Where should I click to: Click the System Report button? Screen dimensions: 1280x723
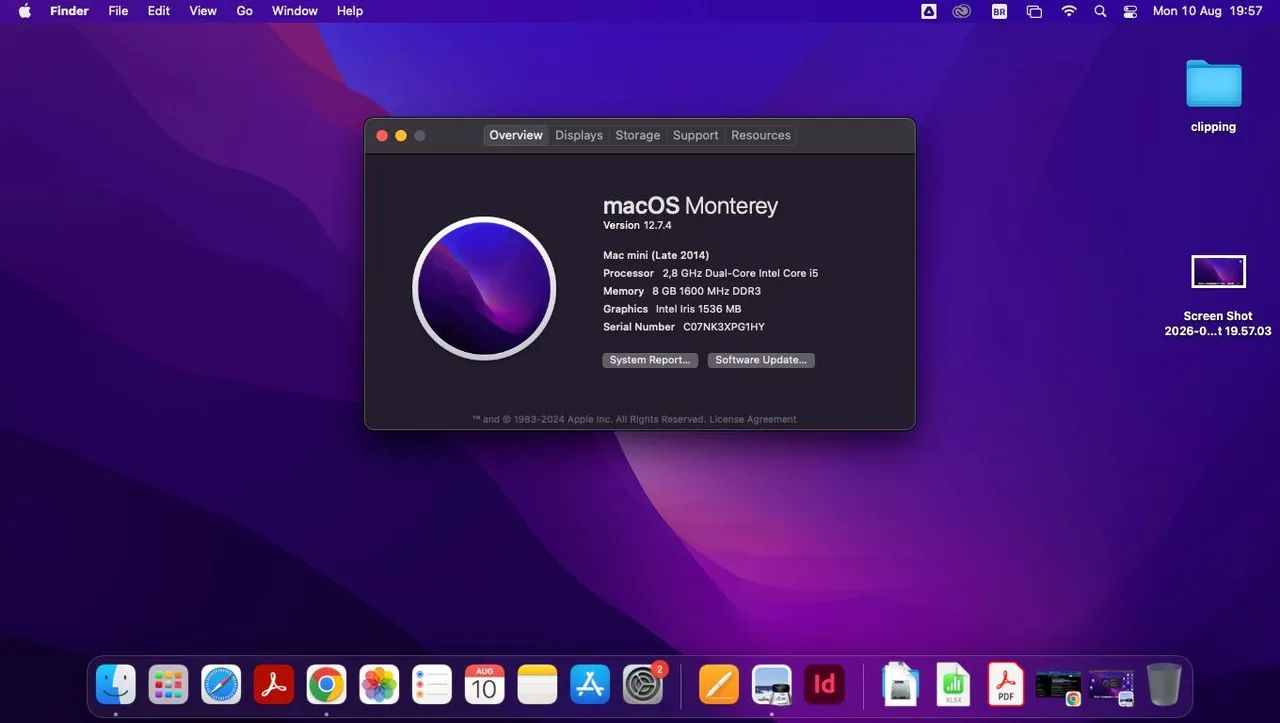tap(650, 360)
